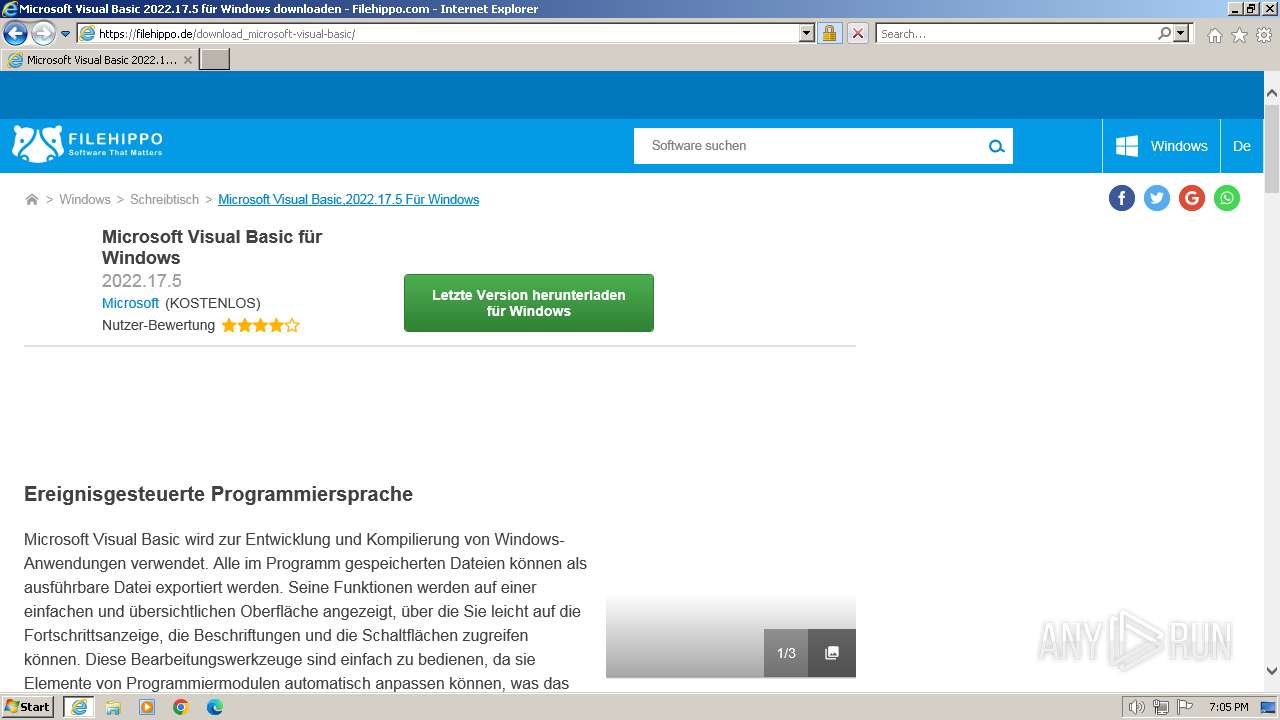Open a new blank tab
The width and height of the screenshot is (1280, 720).
point(215,60)
